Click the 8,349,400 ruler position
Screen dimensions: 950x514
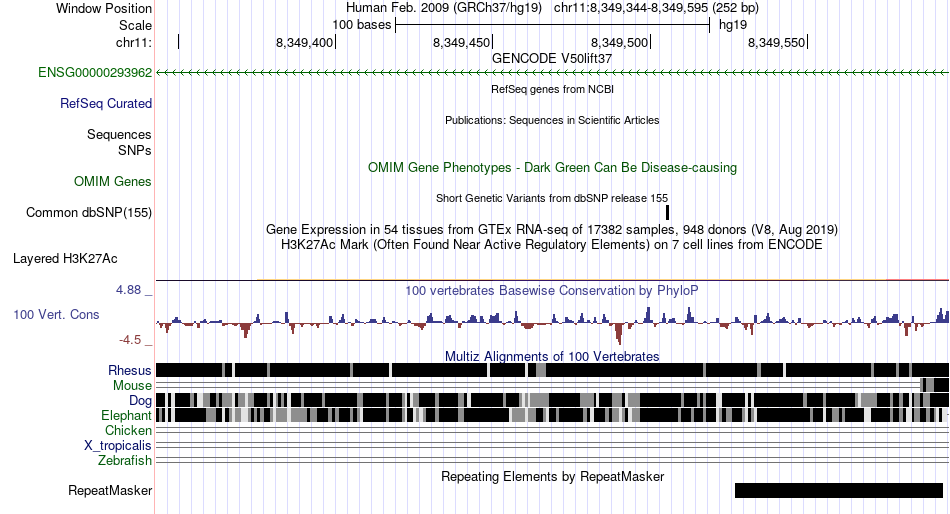305,42
